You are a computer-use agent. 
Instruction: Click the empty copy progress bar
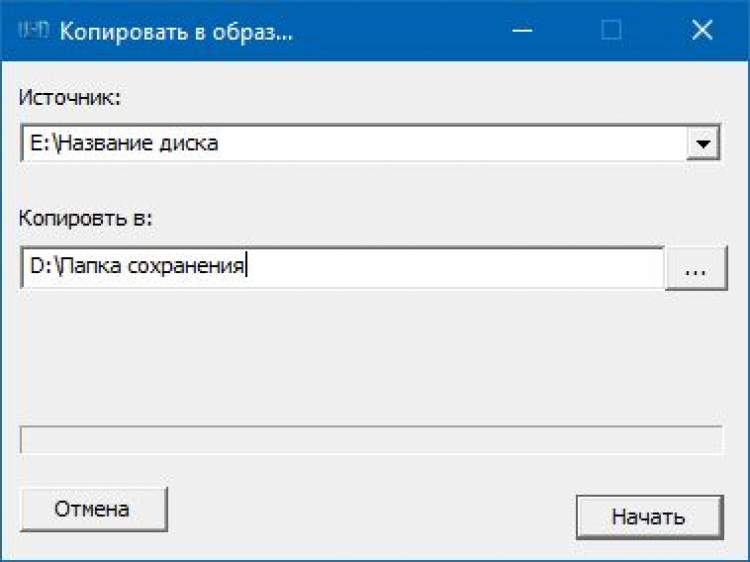371,440
